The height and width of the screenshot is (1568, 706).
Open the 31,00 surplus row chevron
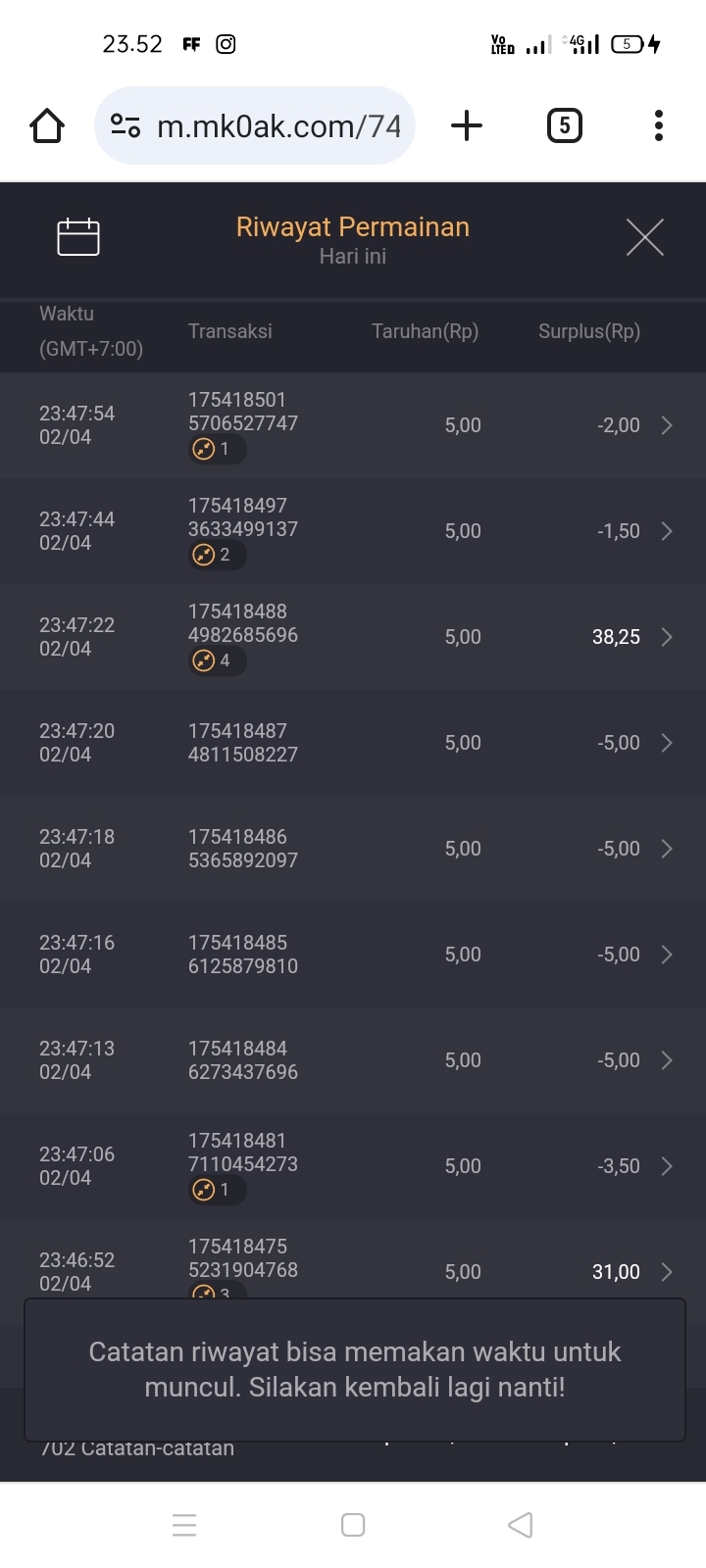point(667,1272)
